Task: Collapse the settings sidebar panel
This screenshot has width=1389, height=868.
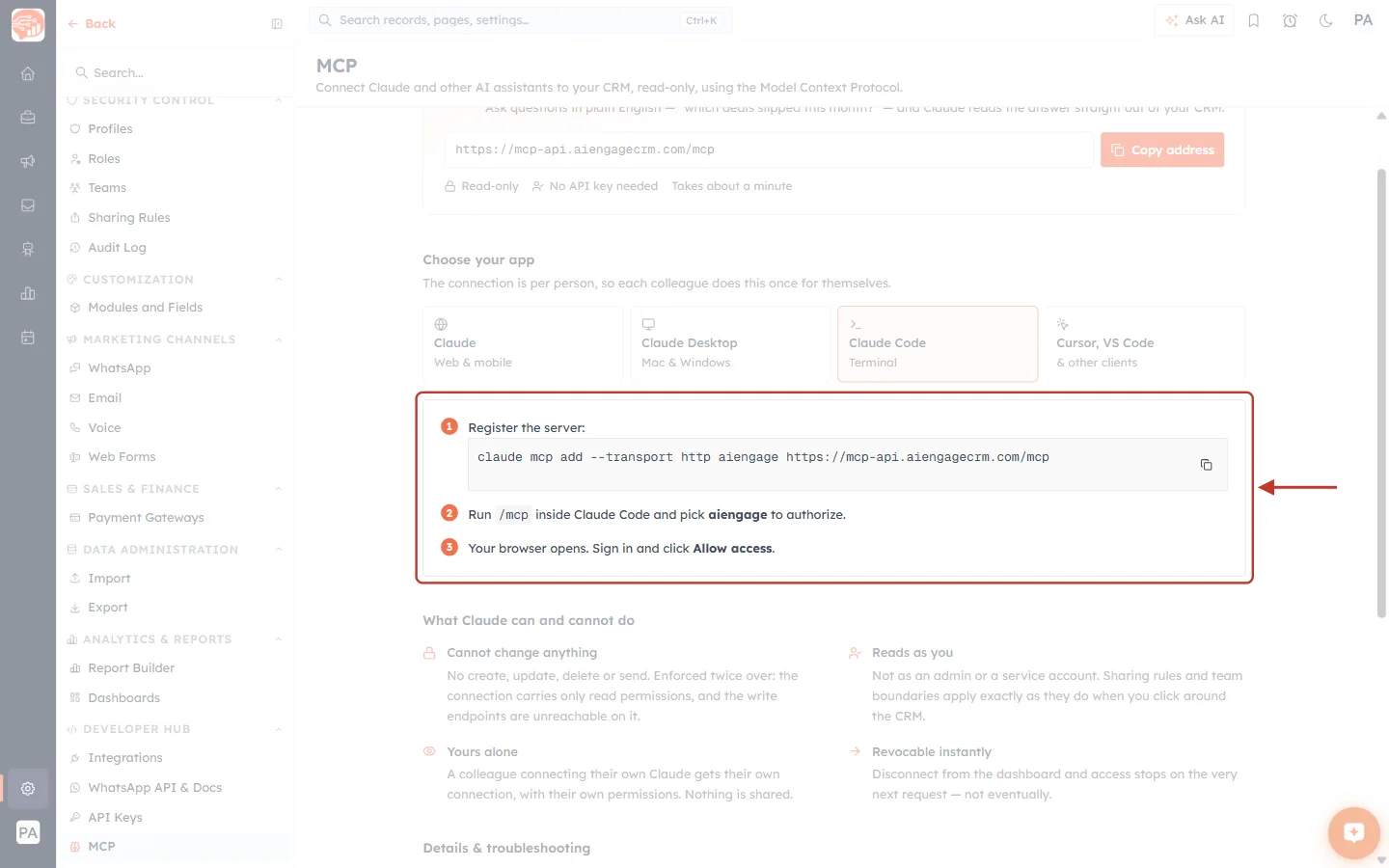Action: (x=277, y=24)
